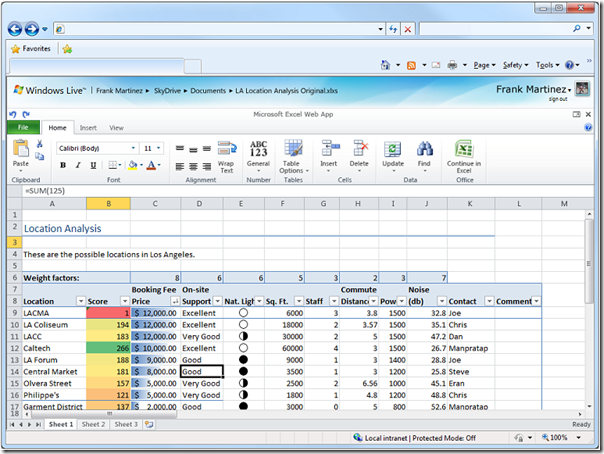The width and height of the screenshot is (604, 454).
Task: Toggle Underline formatting
Action: click(x=93, y=165)
